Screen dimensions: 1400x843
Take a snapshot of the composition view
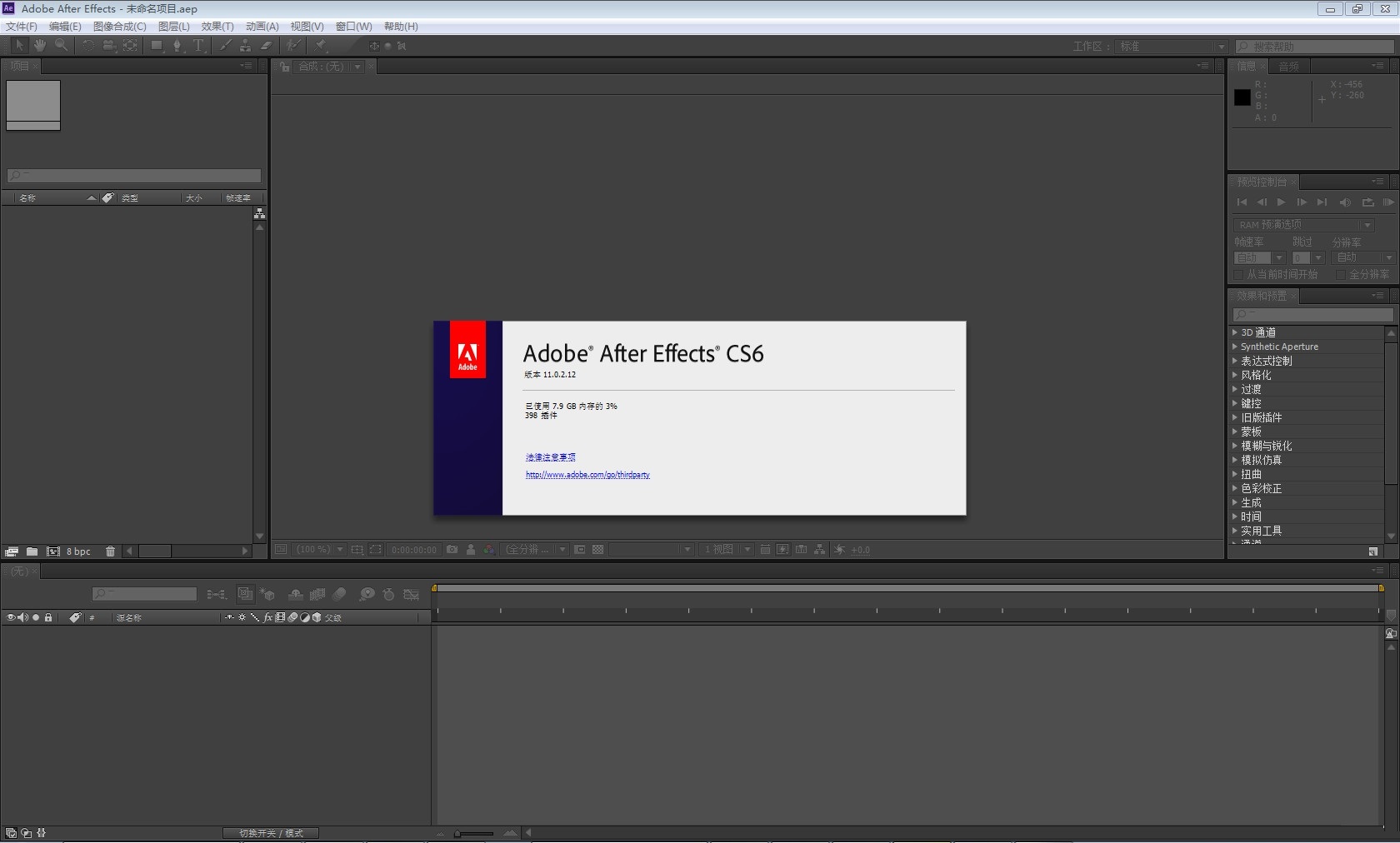(x=452, y=550)
